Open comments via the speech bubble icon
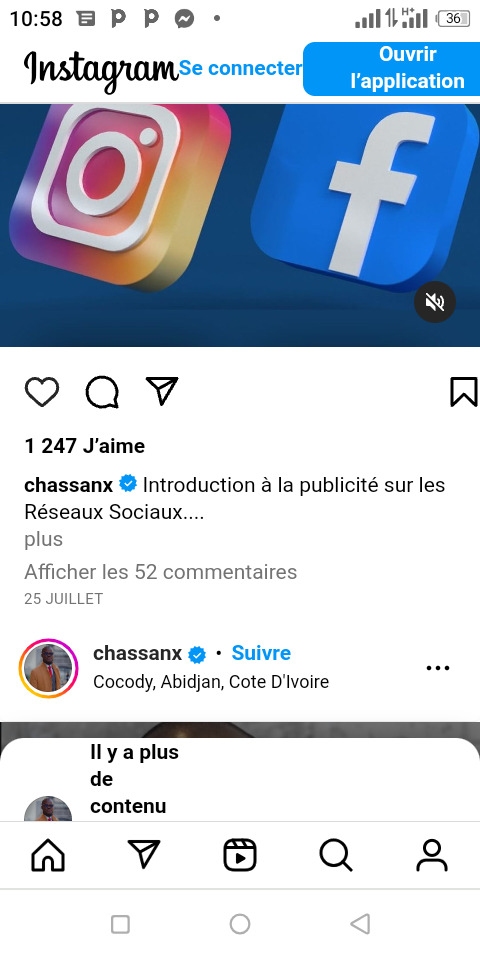Viewport: 480px width, 960px height. click(102, 392)
